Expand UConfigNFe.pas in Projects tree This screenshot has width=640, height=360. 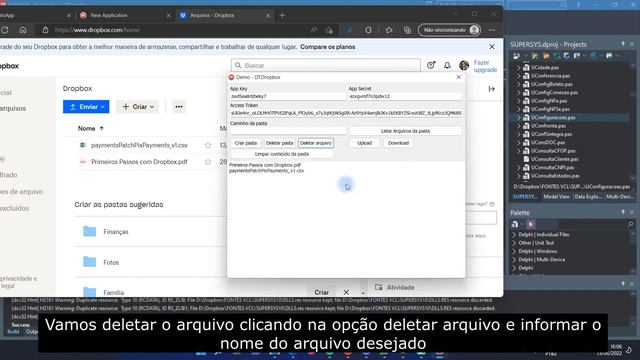[519, 100]
